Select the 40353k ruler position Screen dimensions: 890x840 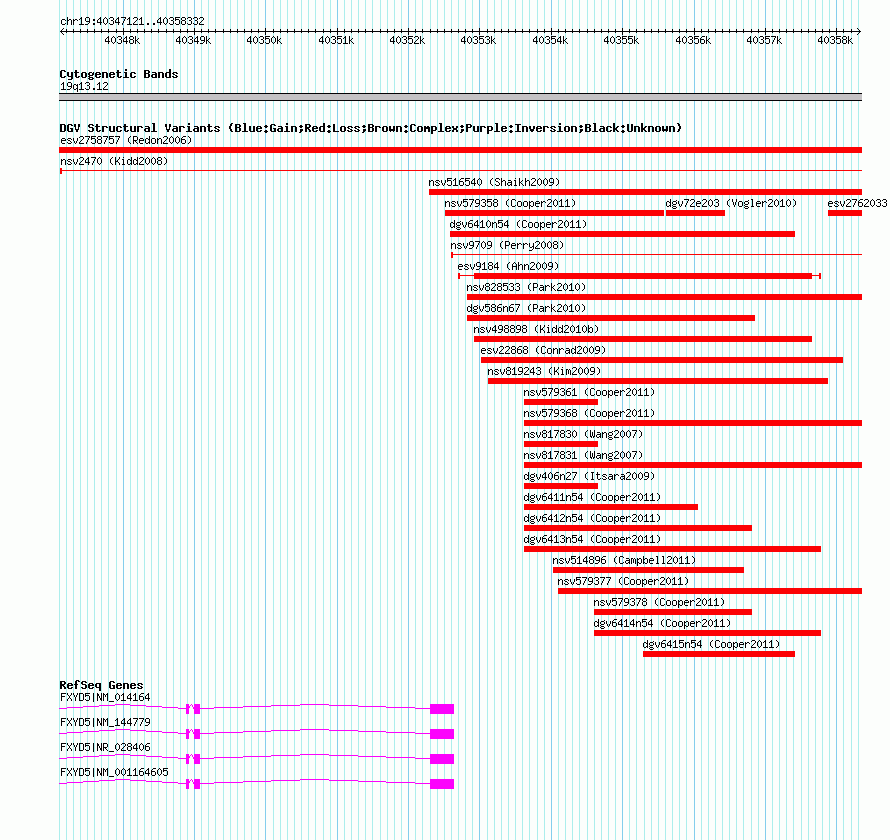pos(478,40)
